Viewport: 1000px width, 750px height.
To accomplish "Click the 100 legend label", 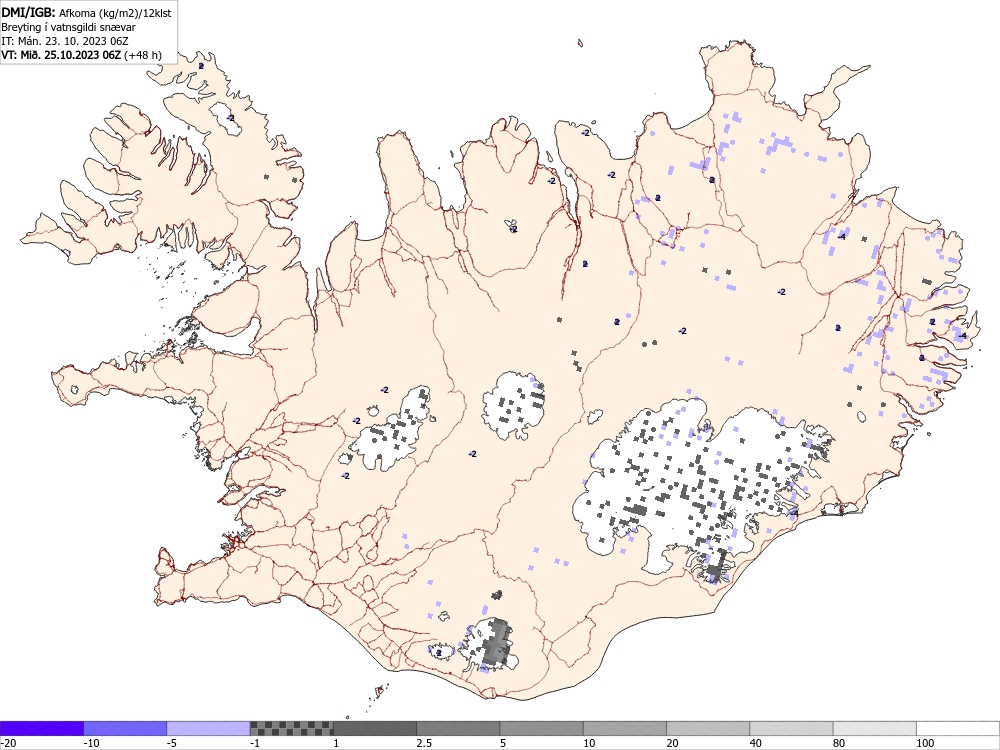I will pyautogui.click(x=925, y=743).
